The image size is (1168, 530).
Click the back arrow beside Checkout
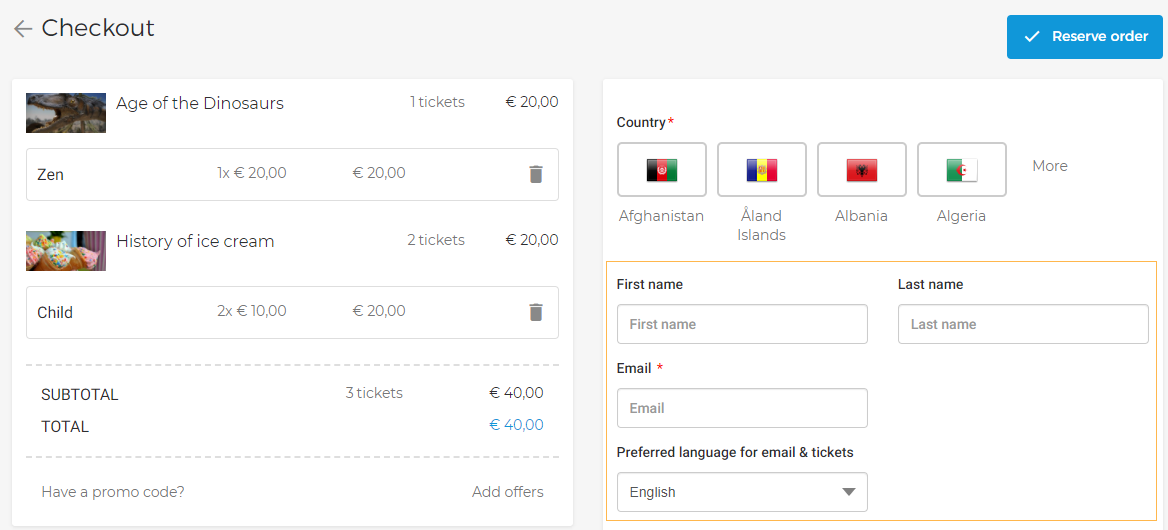tap(23, 29)
